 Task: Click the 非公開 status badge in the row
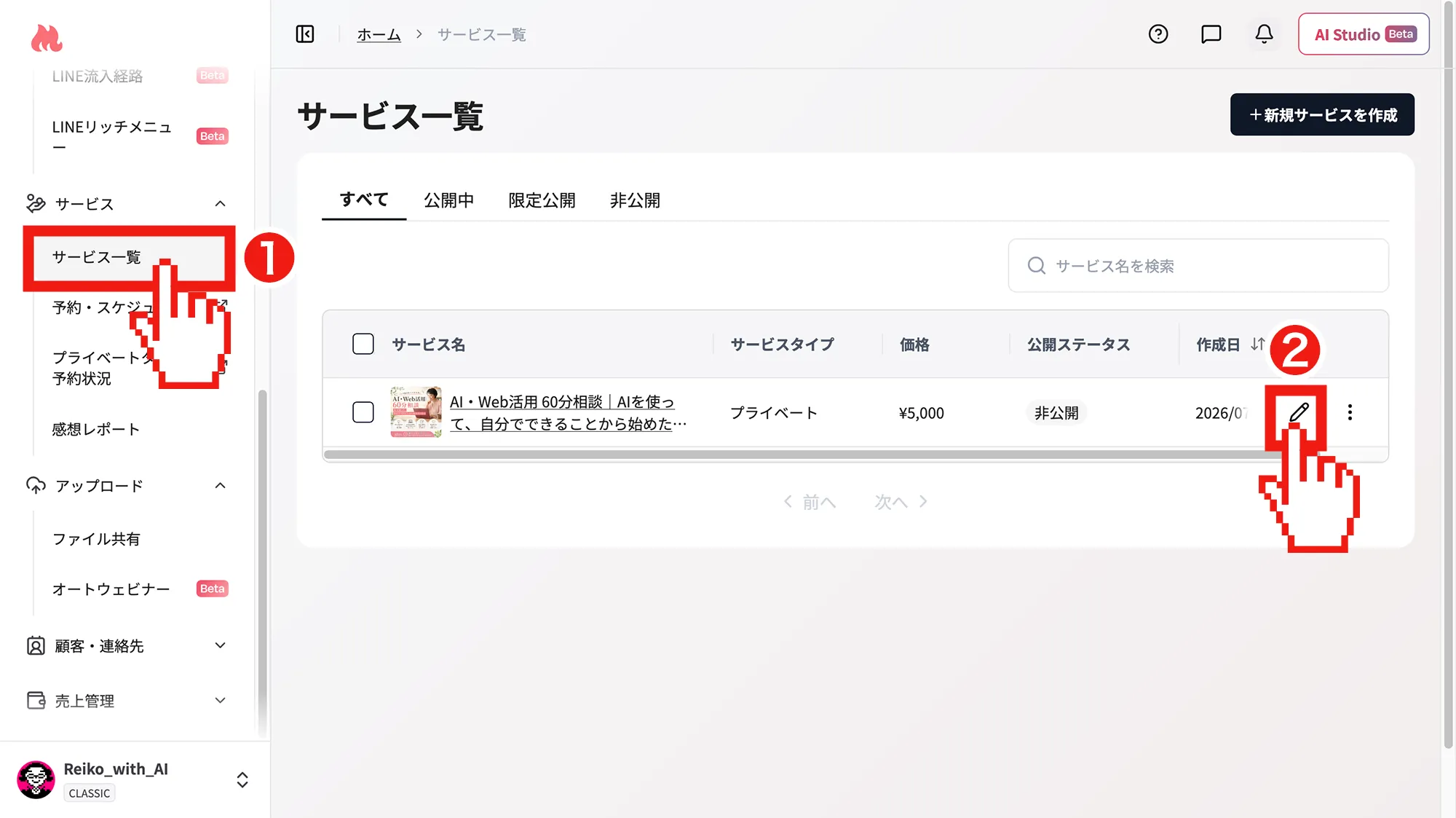tap(1056, 413)
